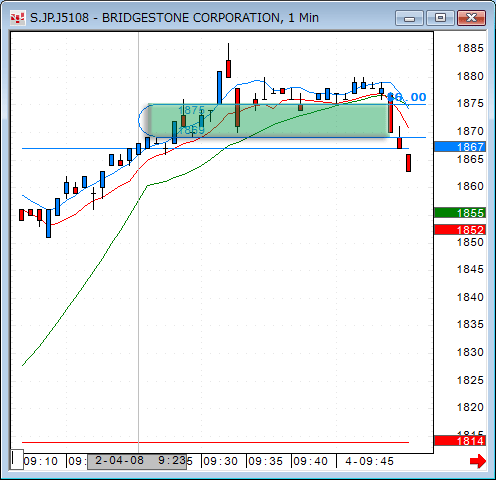Select the blue 1867 price marker

point(460,147)
